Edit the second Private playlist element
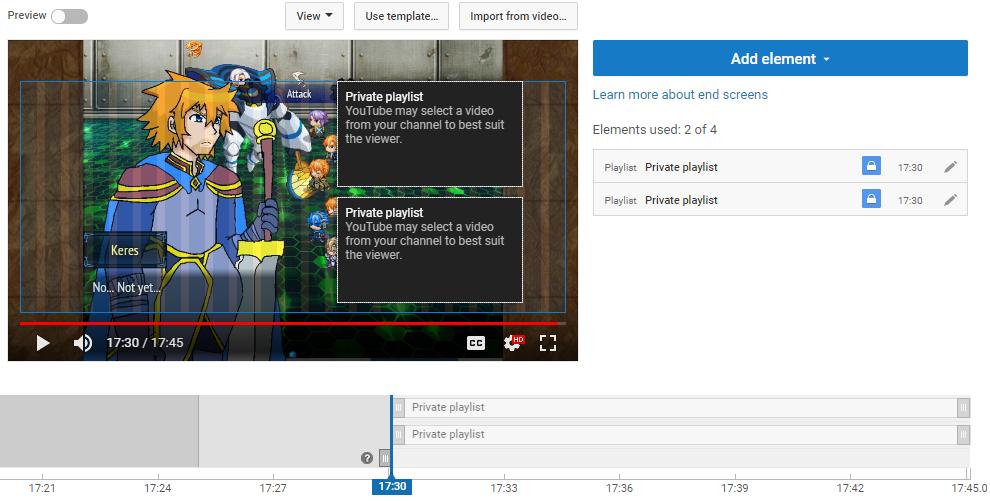 (x=950, y=199)
